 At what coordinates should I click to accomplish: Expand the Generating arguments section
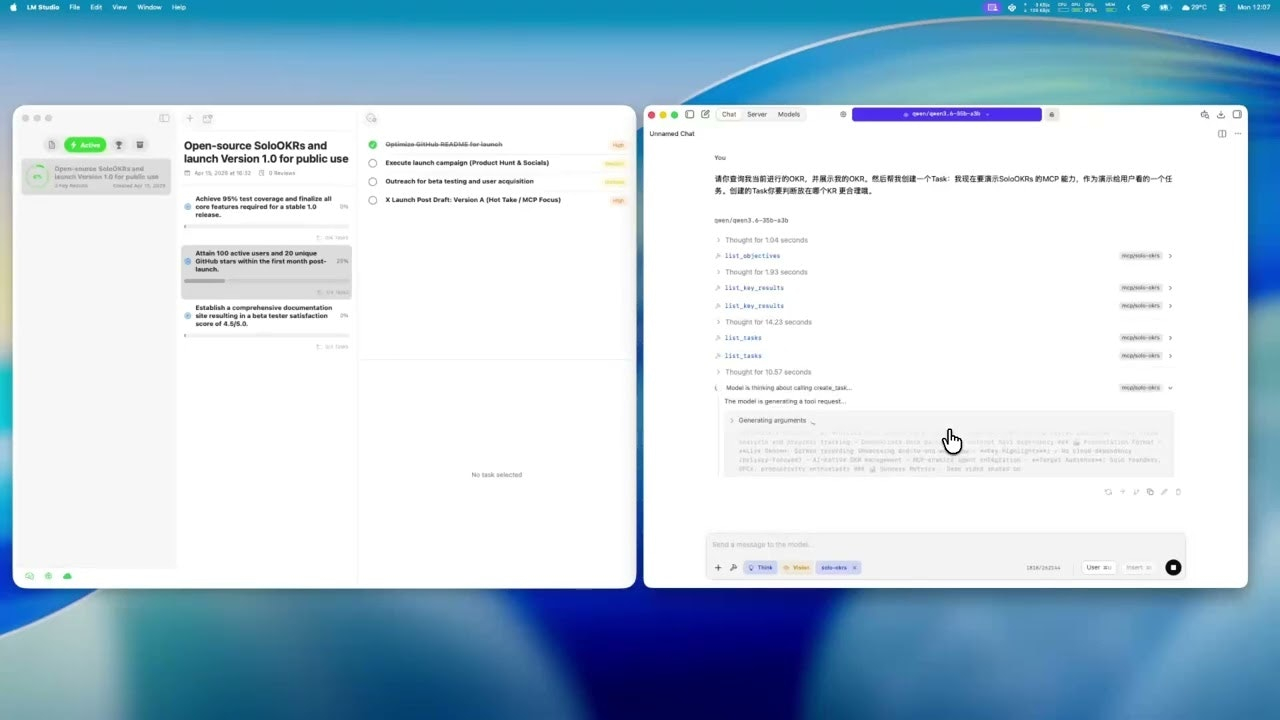coord(732,421)
